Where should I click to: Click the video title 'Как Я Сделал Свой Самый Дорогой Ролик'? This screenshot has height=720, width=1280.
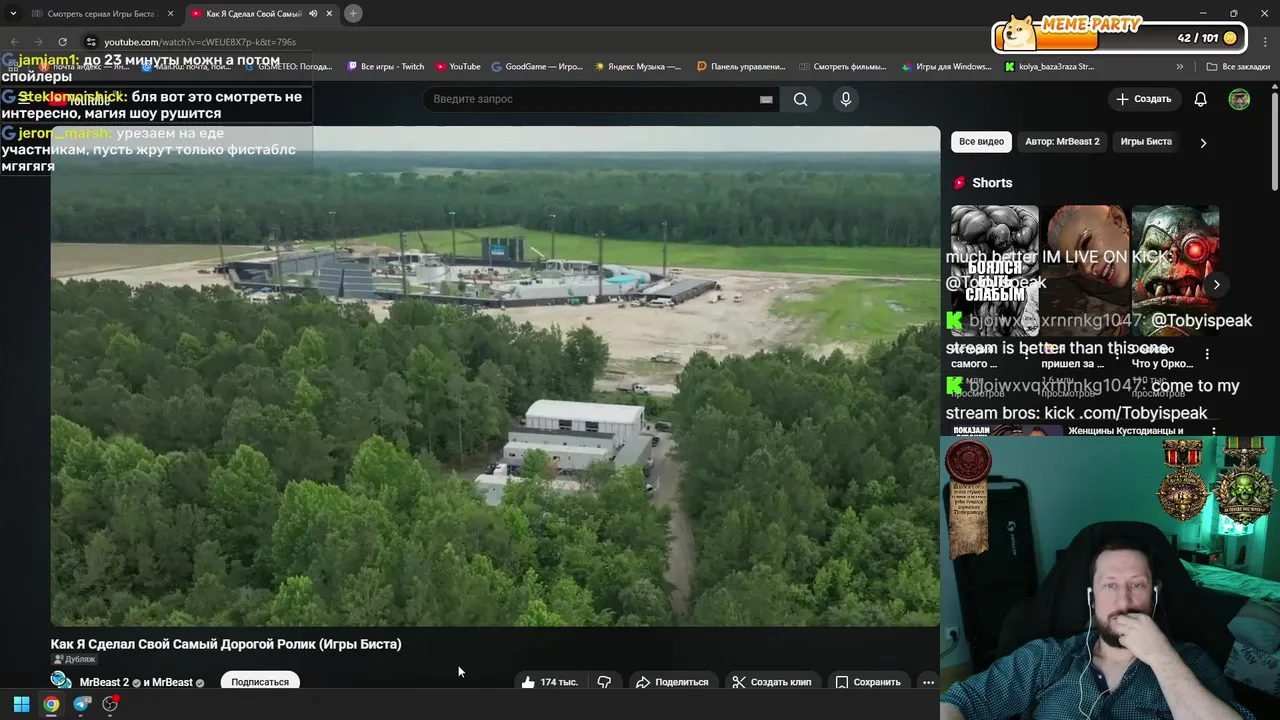pos(226,644)
